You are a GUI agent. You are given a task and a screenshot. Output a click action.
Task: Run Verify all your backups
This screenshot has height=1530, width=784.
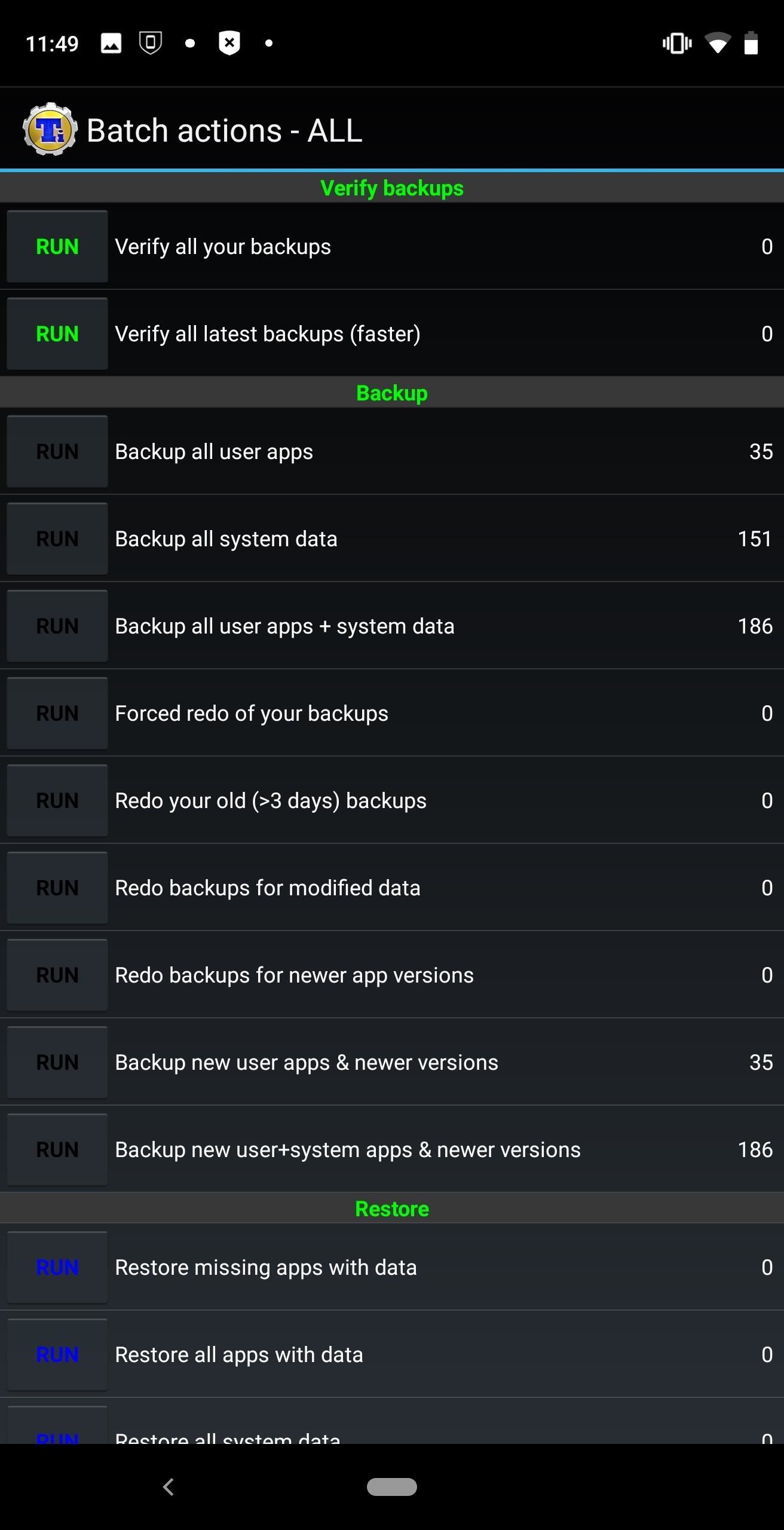(57, 246)
